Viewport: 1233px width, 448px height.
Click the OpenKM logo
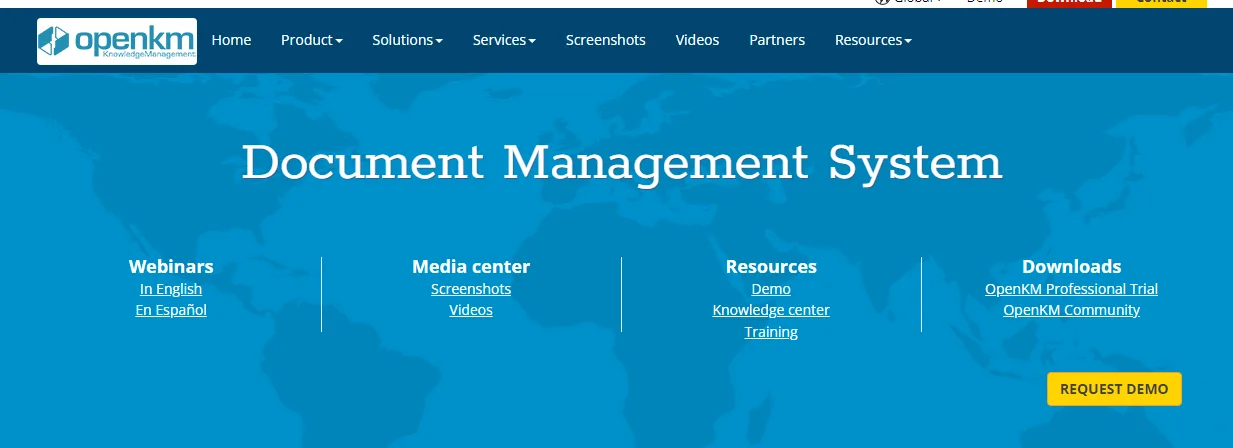click(x=117, y=41)
